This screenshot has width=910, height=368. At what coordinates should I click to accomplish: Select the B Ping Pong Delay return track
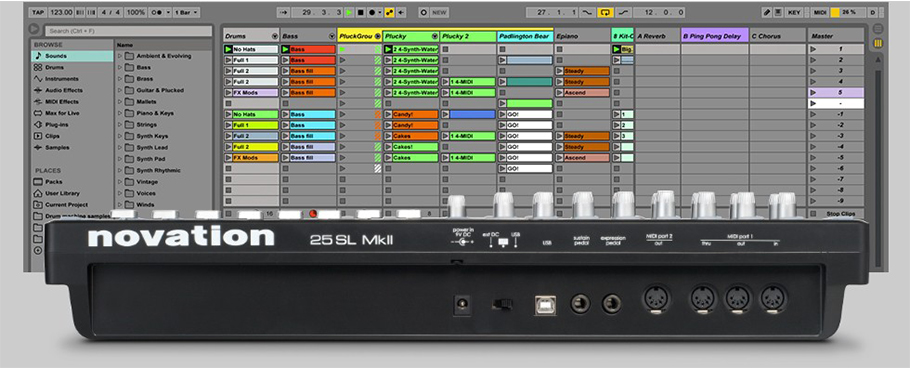pyautogui.click(x=714, y=36)
